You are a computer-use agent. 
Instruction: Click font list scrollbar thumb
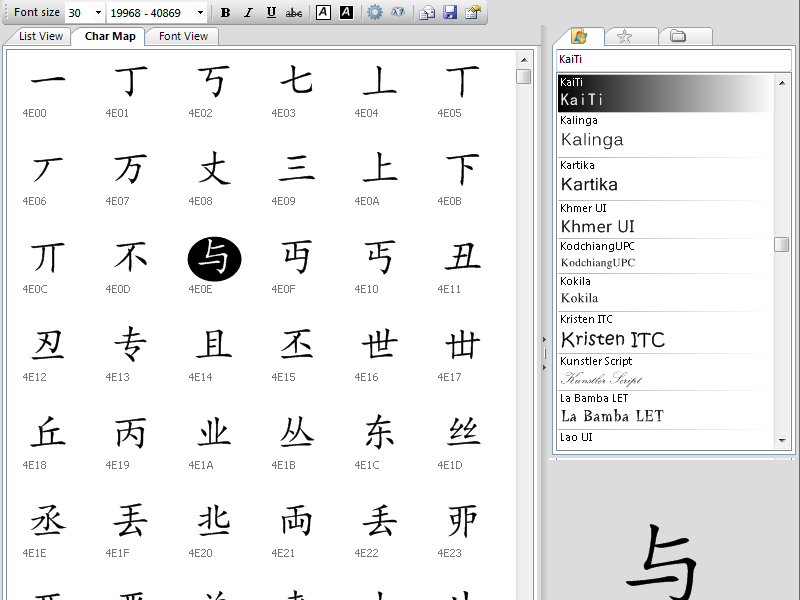pos(782,244)
